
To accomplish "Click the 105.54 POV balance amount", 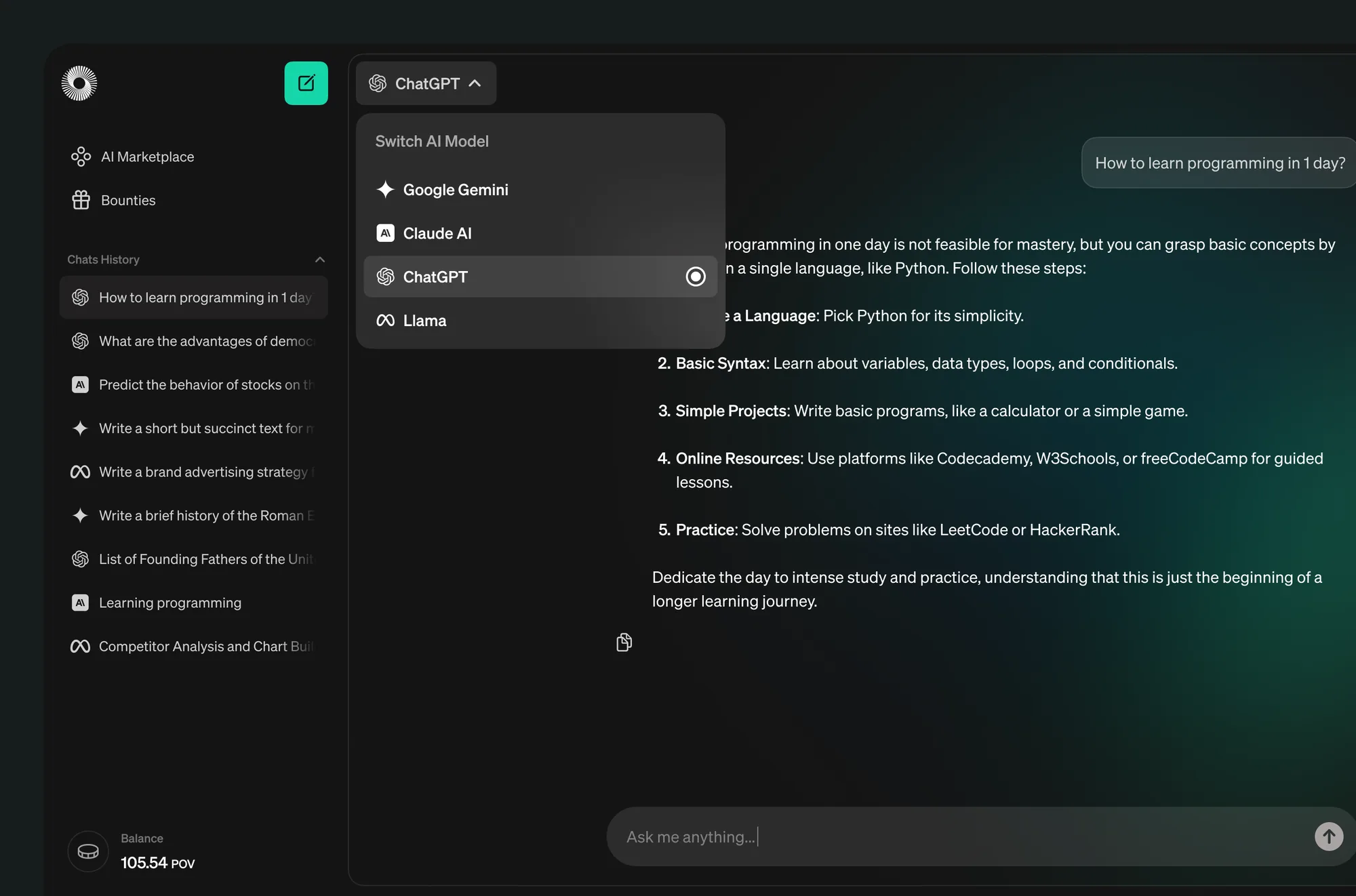I will pyautogui.click(x=157, y=863).
